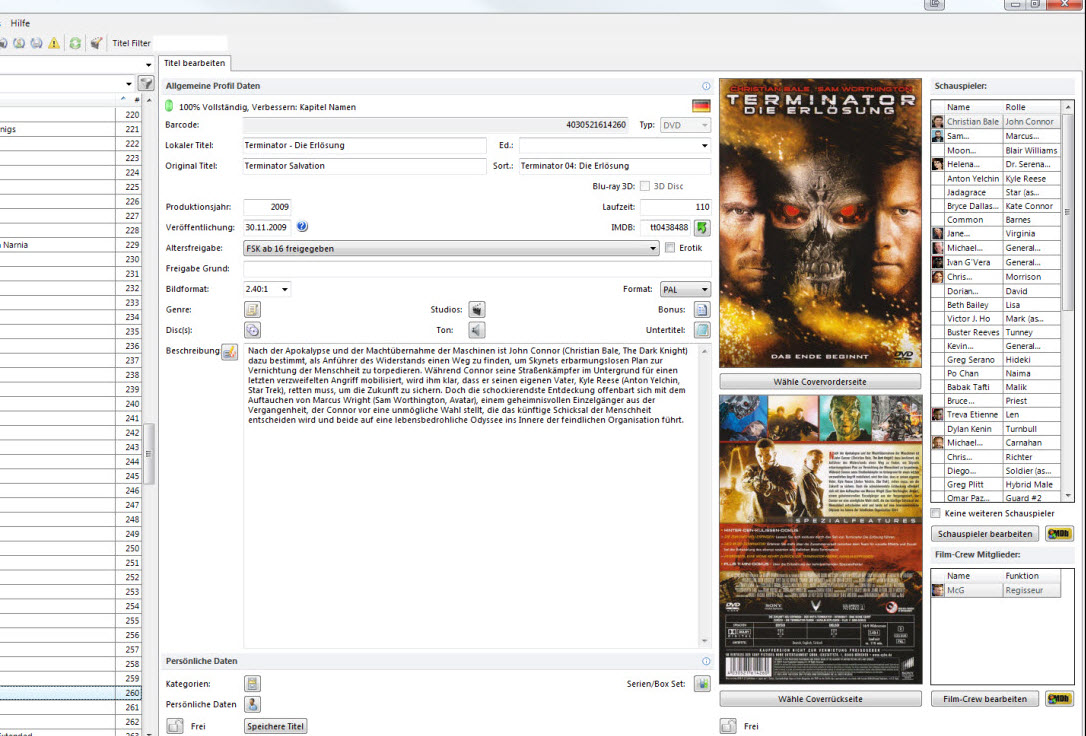1086x736 pixels.
Task: Toggle the 3D Disc checkbox
Action: [x=645, y=186]
